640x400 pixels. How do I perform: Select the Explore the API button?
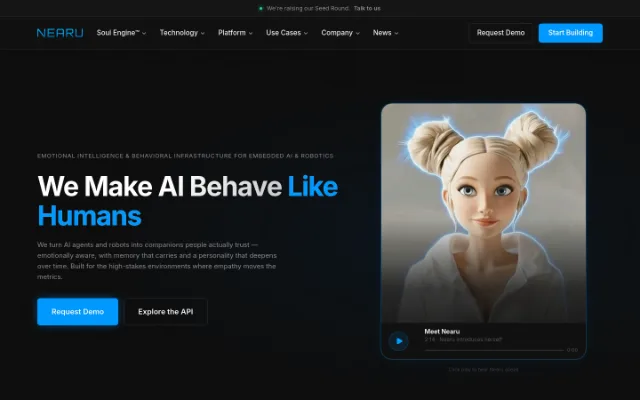click(x=166, y=311)
